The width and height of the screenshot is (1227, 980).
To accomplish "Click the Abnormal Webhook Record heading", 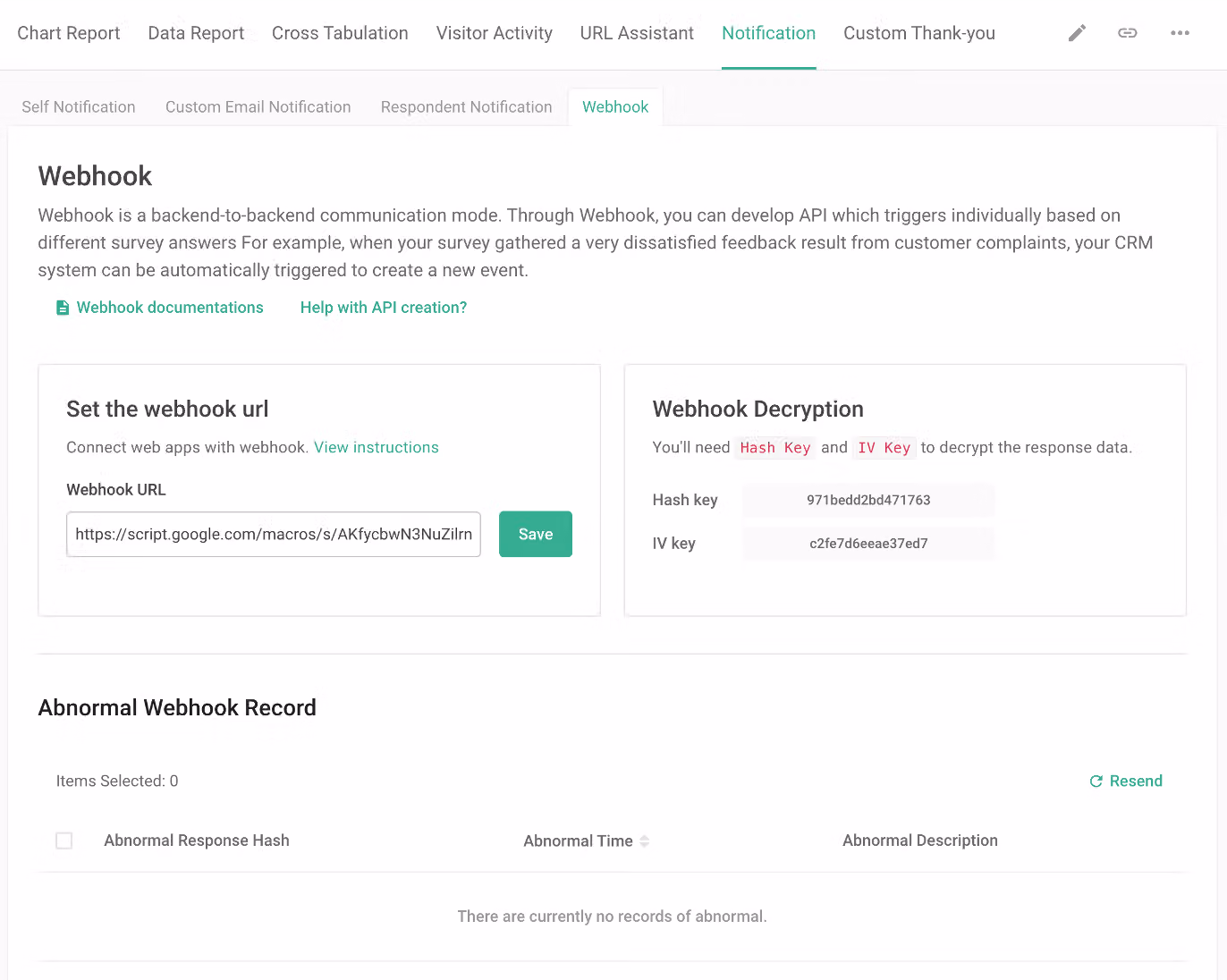I will 177,708.
